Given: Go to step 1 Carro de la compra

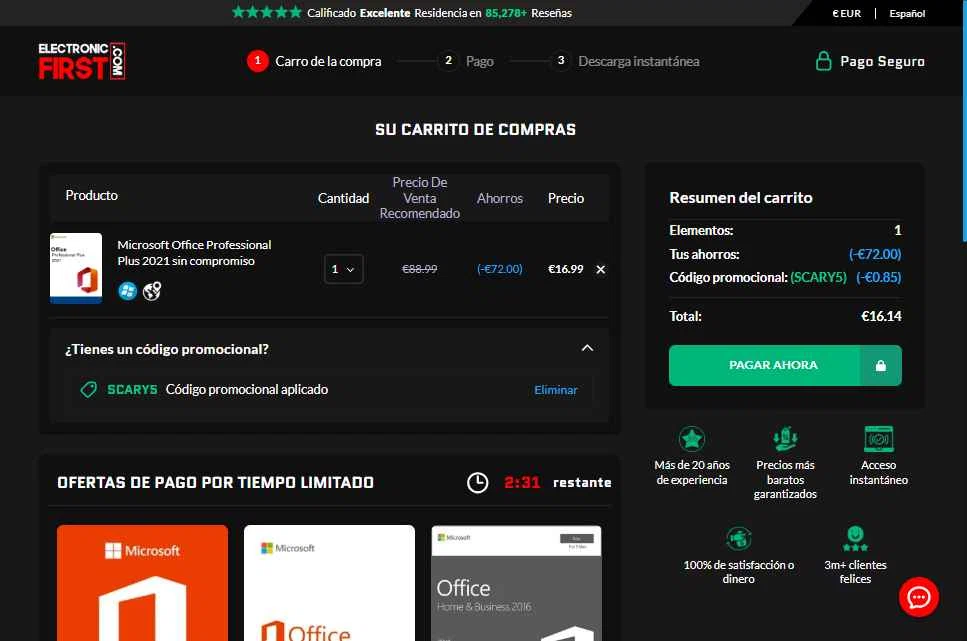Looking at the screenshot, I should pyautogui.click(x=314, y=61).
